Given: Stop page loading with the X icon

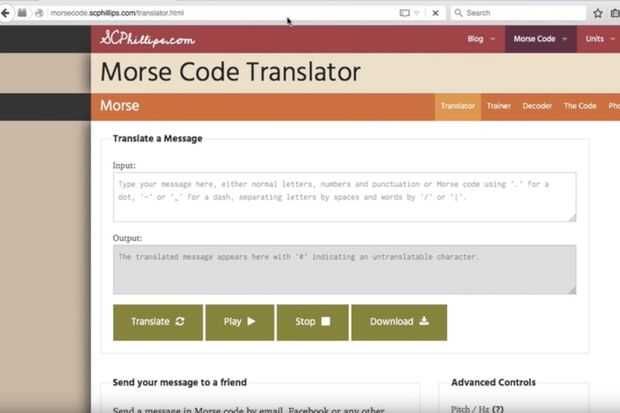Looking at the screenshot, I should click(x=435, y=13).
